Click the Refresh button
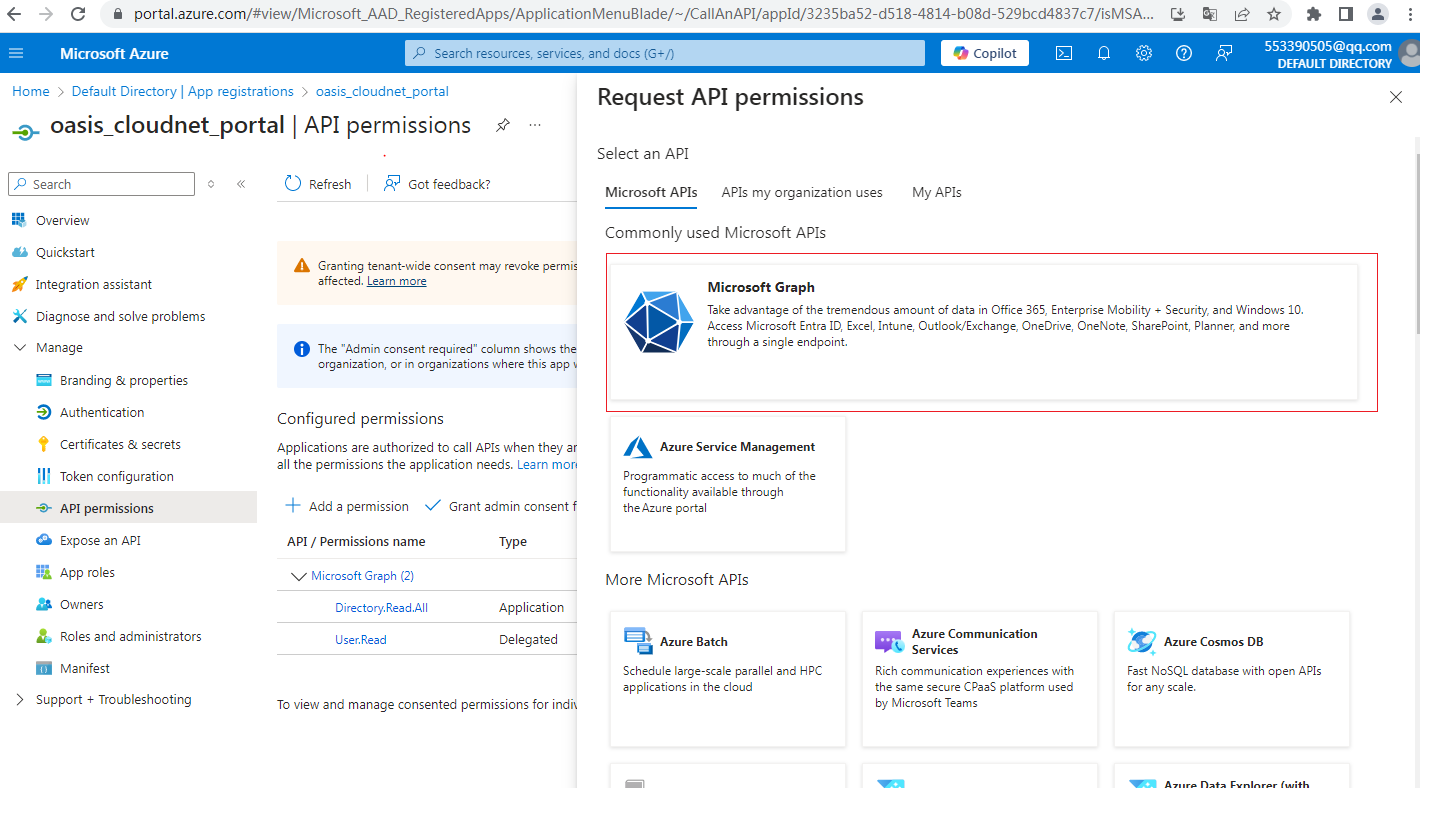This screenshot has width=1446, height=817. 318,184
